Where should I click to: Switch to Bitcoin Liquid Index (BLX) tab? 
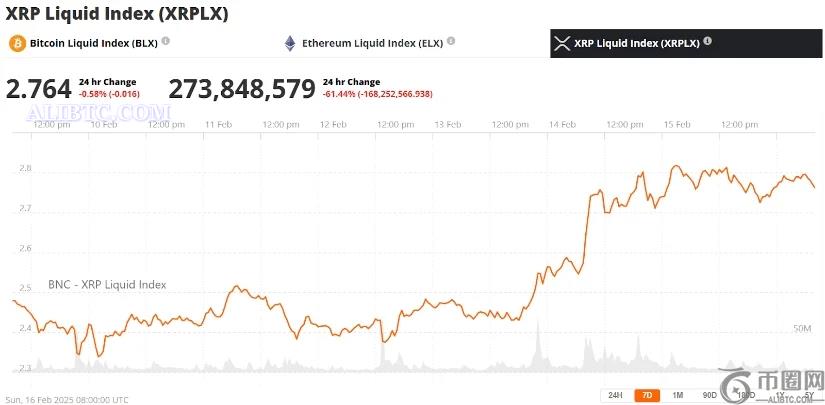pos(92,43)
